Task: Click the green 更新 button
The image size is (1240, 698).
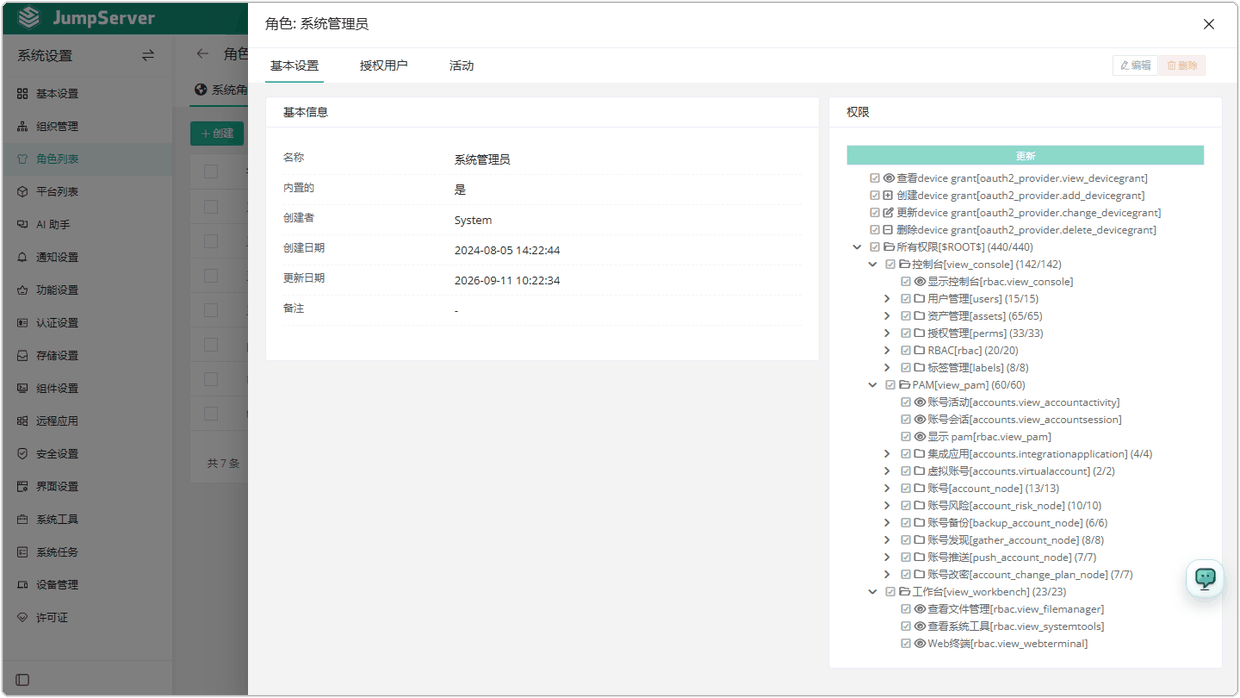Action: tap(1025, 156)
